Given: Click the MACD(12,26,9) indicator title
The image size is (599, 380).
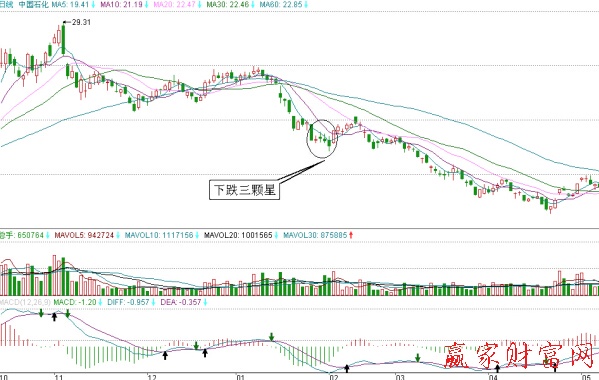Looking at the screenshot, I should [25, 302].
